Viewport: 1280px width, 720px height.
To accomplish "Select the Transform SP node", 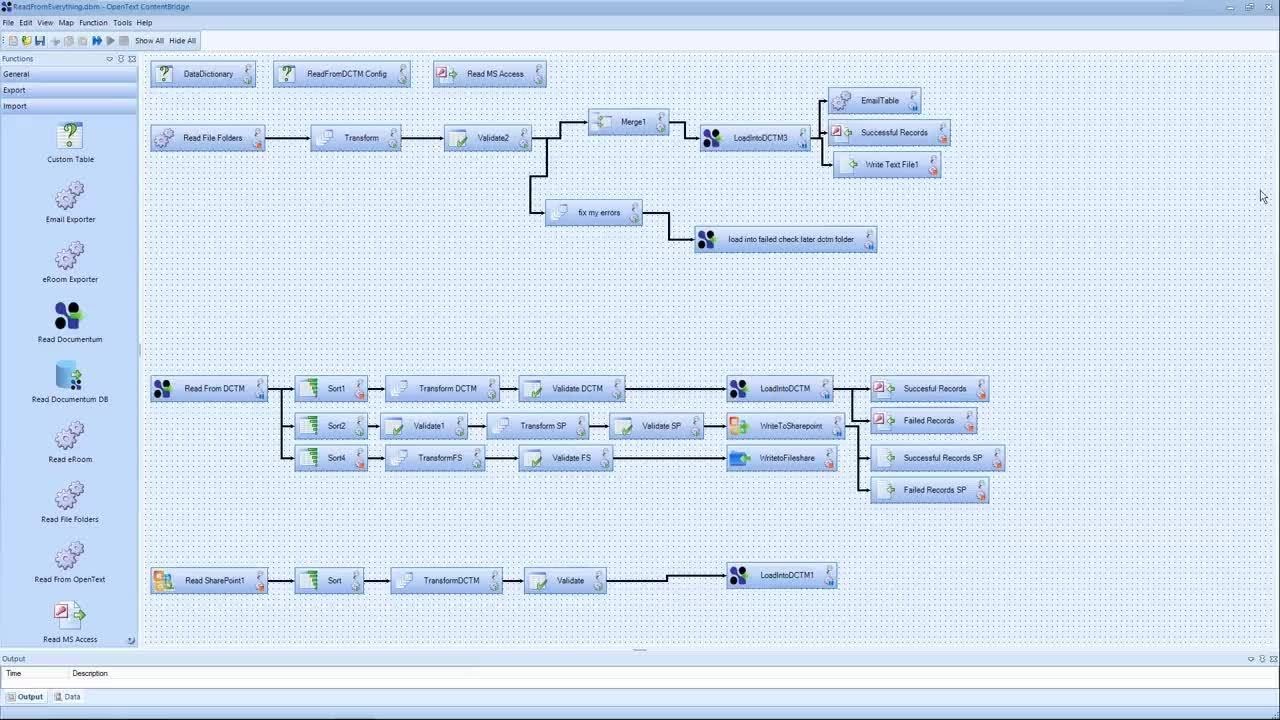I will [538, 426].
